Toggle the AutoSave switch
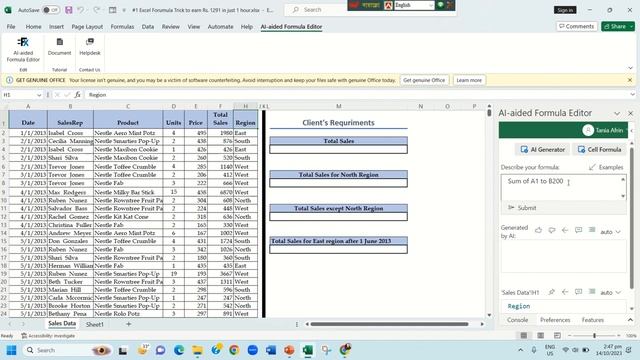 [x=51, y=10]
